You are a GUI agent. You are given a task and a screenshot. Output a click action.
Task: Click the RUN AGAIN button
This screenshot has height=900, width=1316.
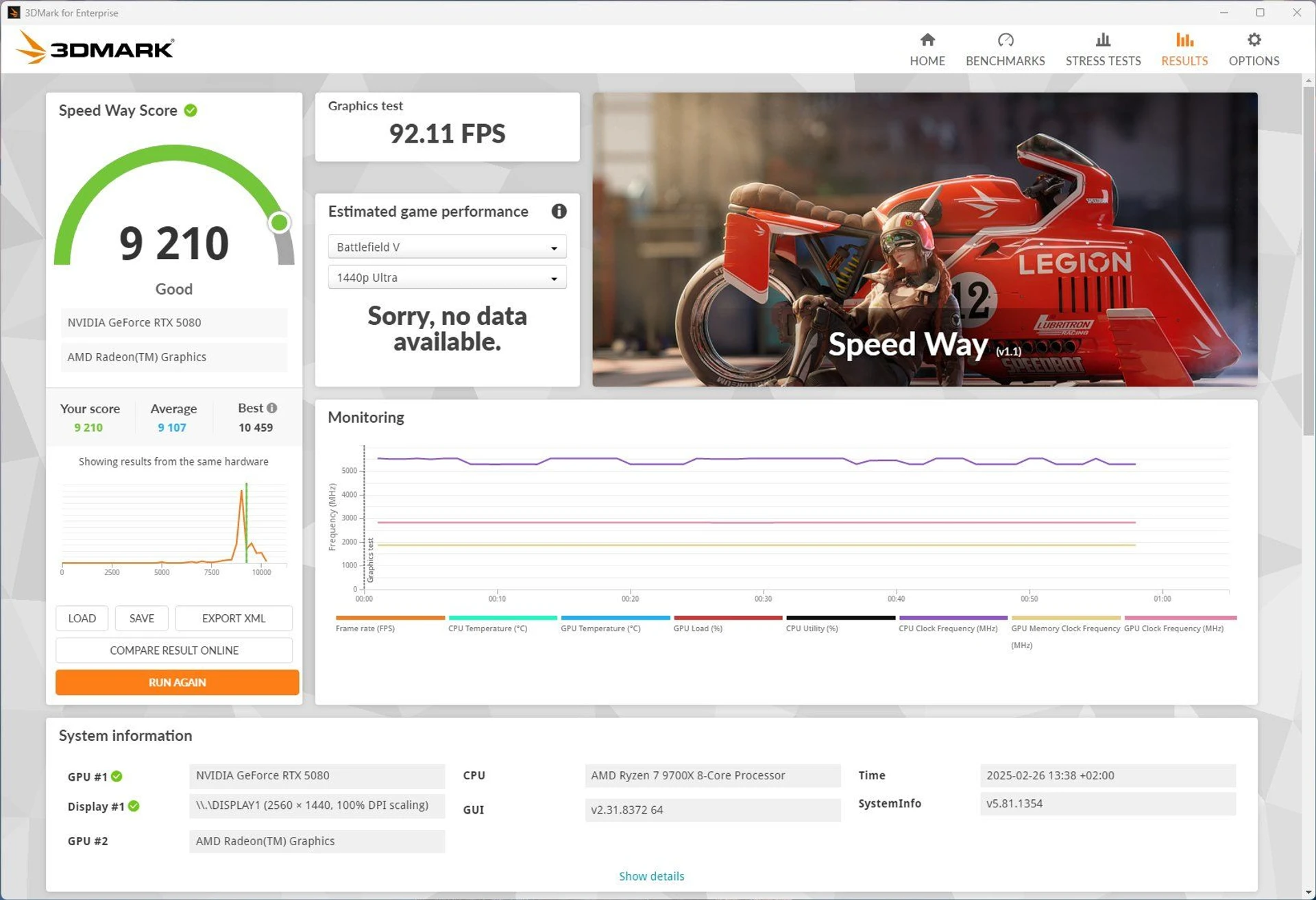click(177, 682)
